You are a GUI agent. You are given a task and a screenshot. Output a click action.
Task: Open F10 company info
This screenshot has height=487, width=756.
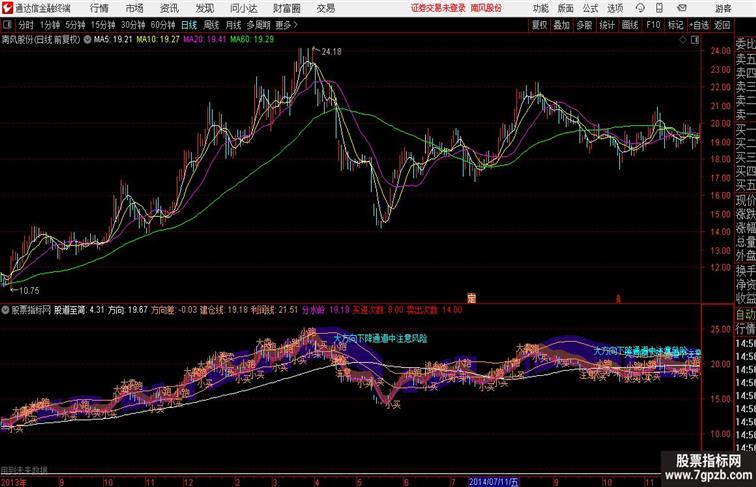pos(653,25)
